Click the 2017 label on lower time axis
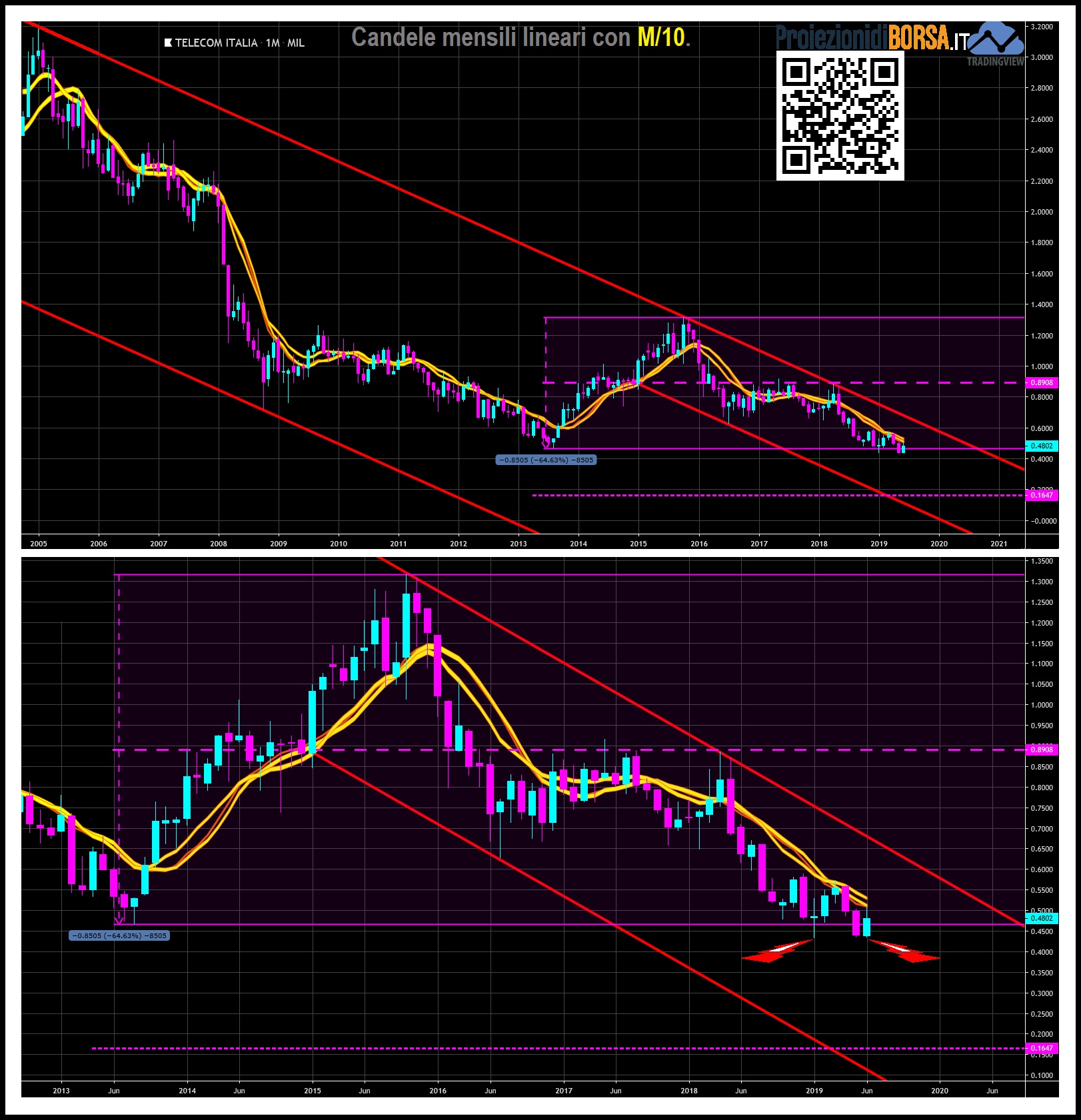Screen dimensions: 1081x1120 point(564,1091)
